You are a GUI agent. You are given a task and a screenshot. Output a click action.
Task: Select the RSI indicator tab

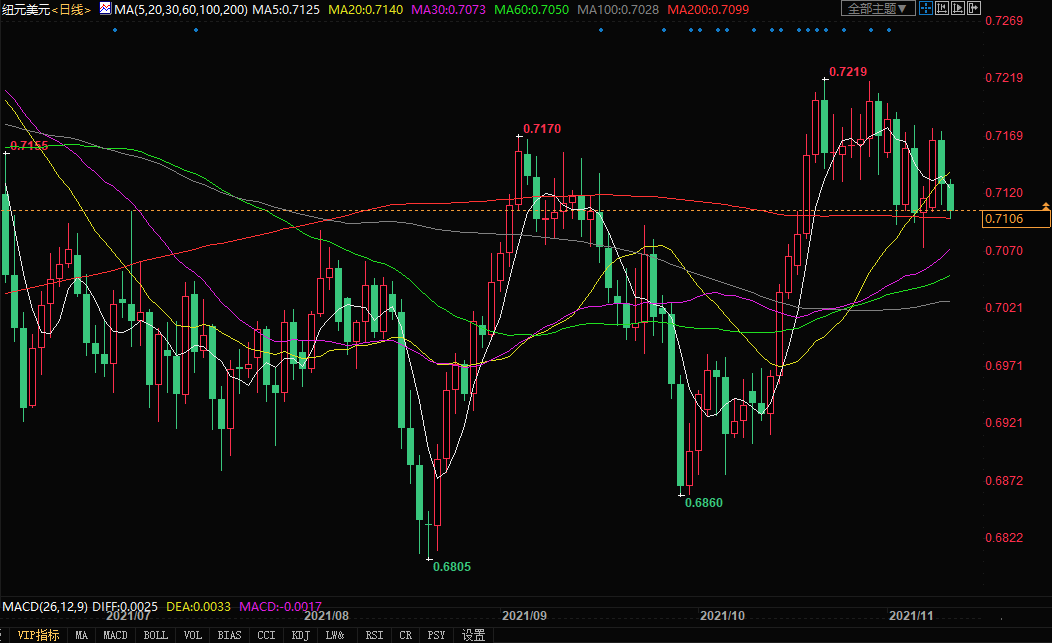374,635
